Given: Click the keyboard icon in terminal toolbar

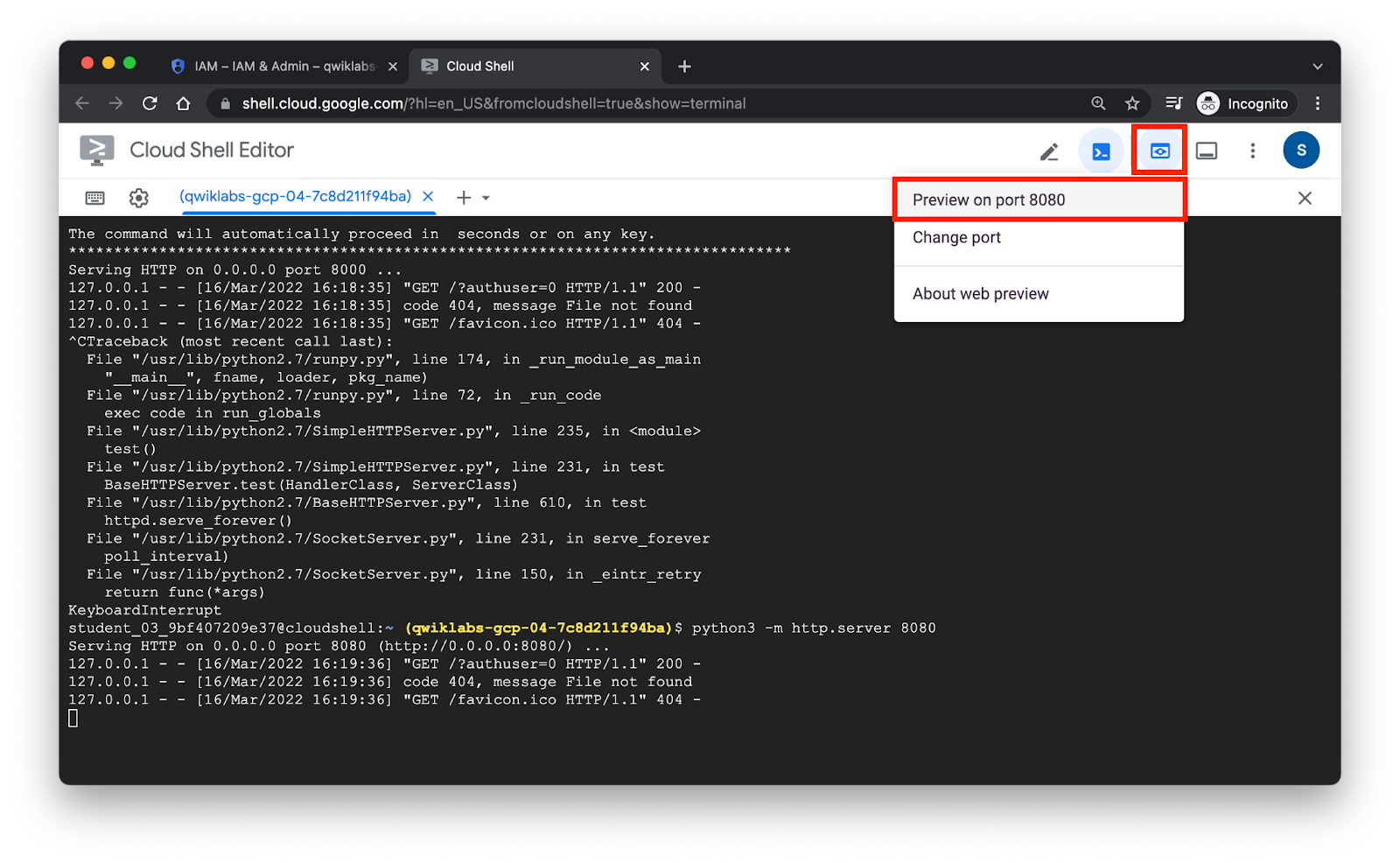Looking at the screenshot, I should (95, 198).
